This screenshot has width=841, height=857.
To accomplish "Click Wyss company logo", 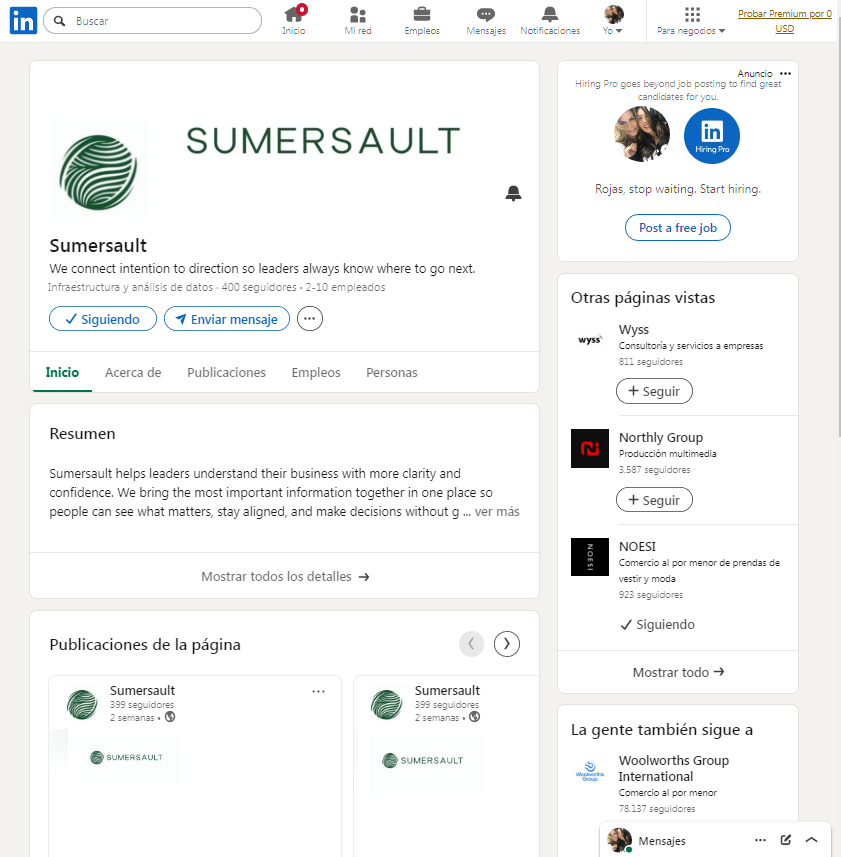I will 590,339.
